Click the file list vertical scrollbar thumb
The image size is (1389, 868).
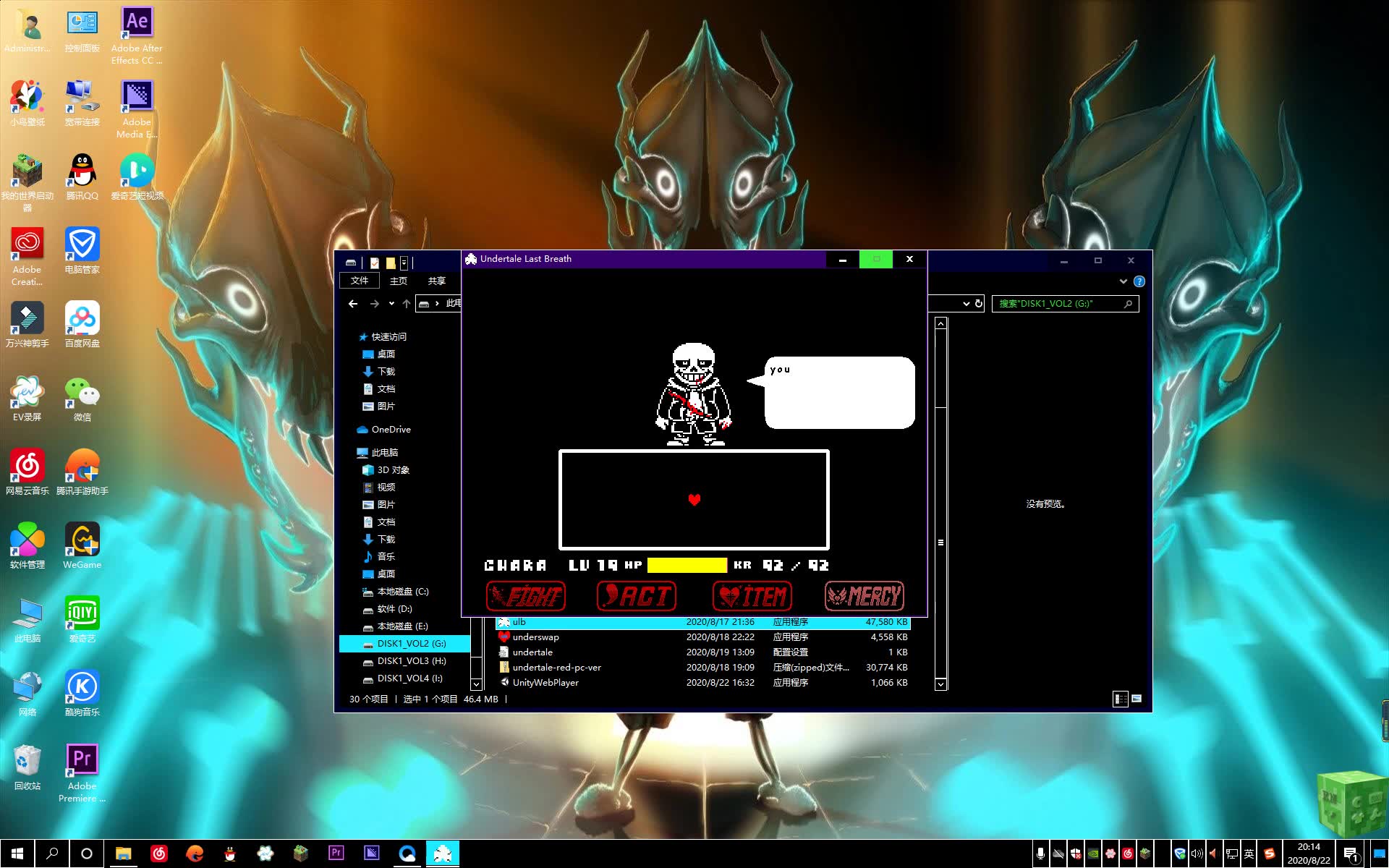pyautogui.click(x=940, y=542)
